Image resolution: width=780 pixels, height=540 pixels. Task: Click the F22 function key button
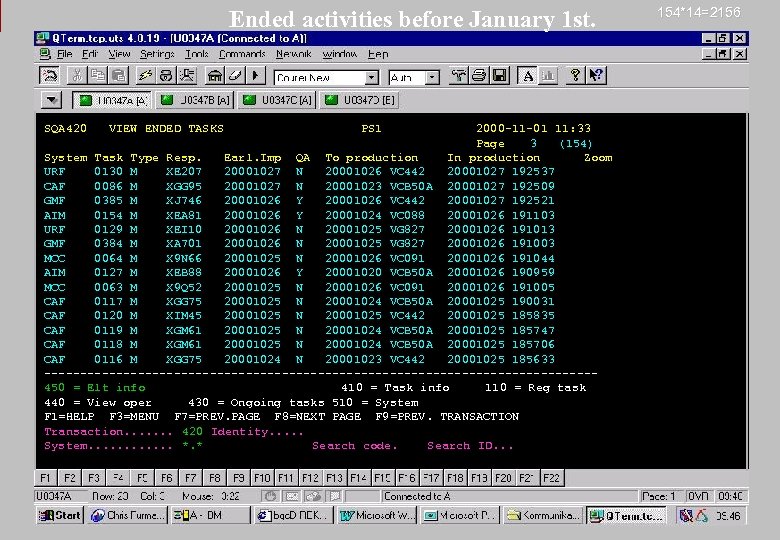click(x=551, y=478)
